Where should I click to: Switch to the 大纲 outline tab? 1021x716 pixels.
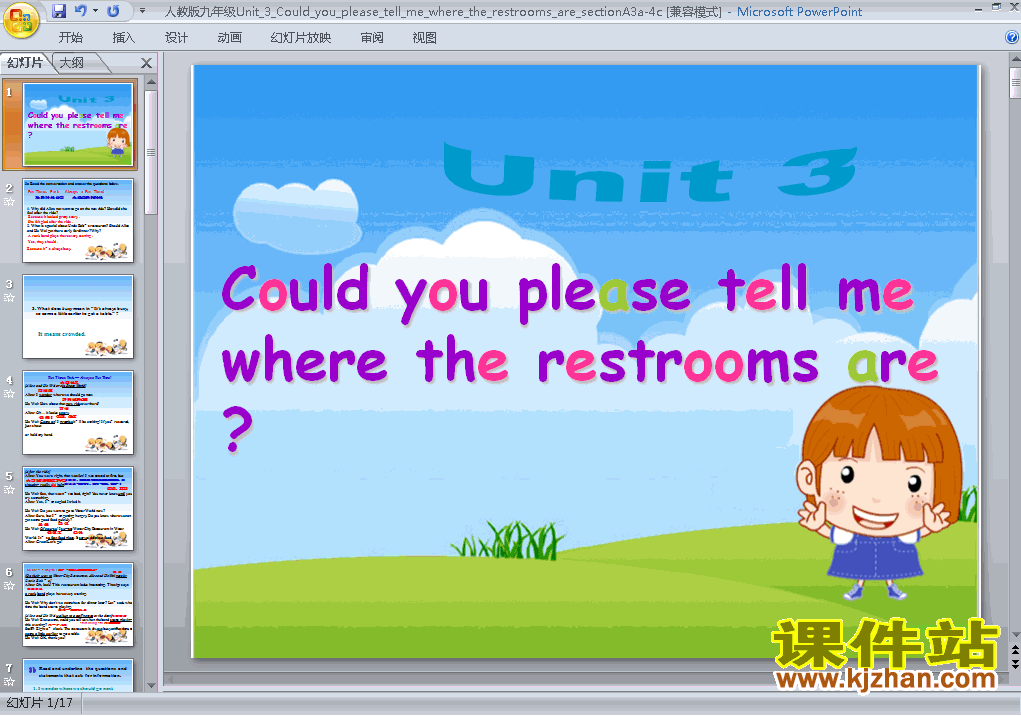[x=72, y=62]
